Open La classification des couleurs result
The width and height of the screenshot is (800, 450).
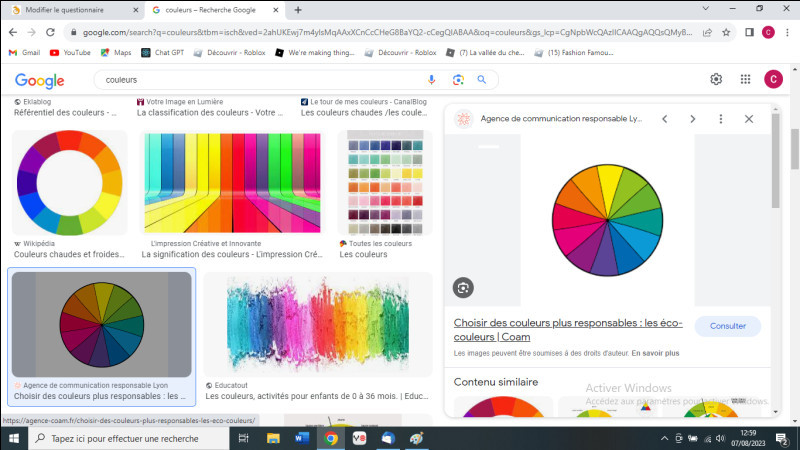210,112
